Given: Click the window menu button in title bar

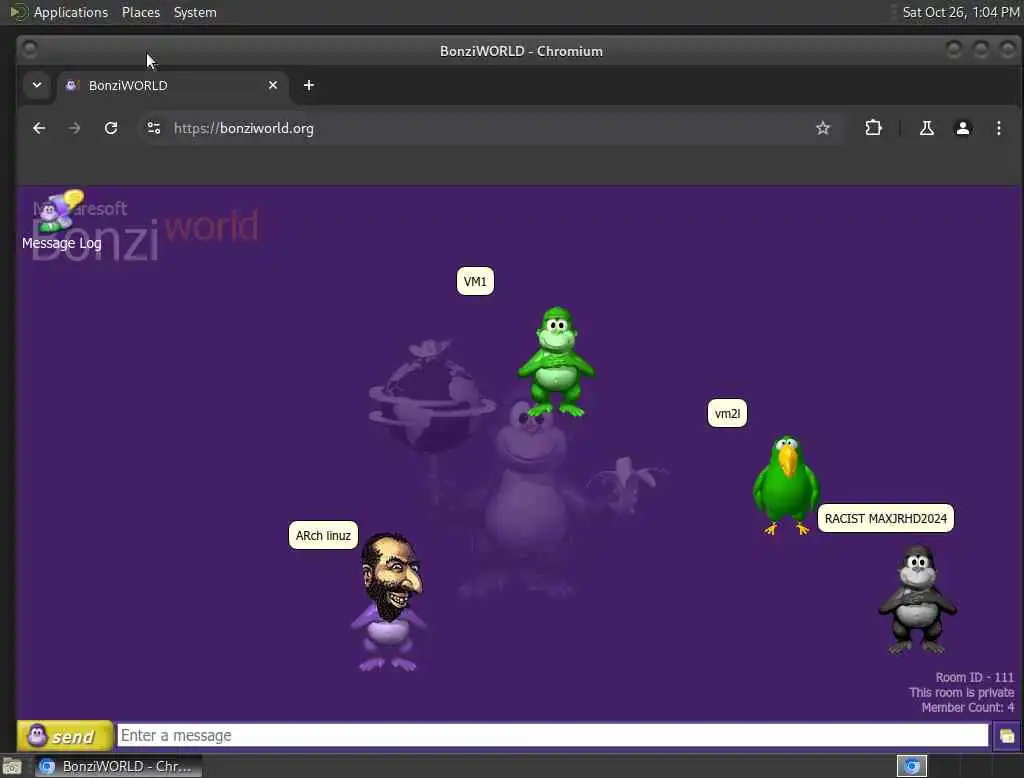Looking at the screenshot, I should [x=30, y=49].
